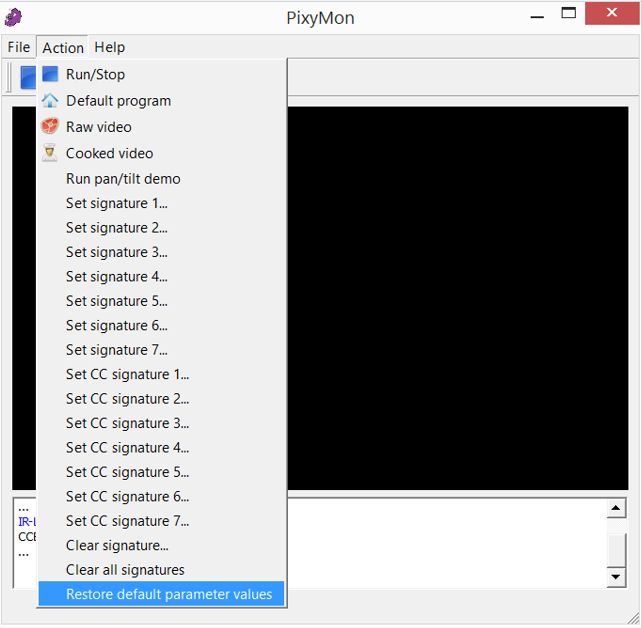The image size is (641, 628).
Task: Select Set signature 7...
Action: coord(161,350)
